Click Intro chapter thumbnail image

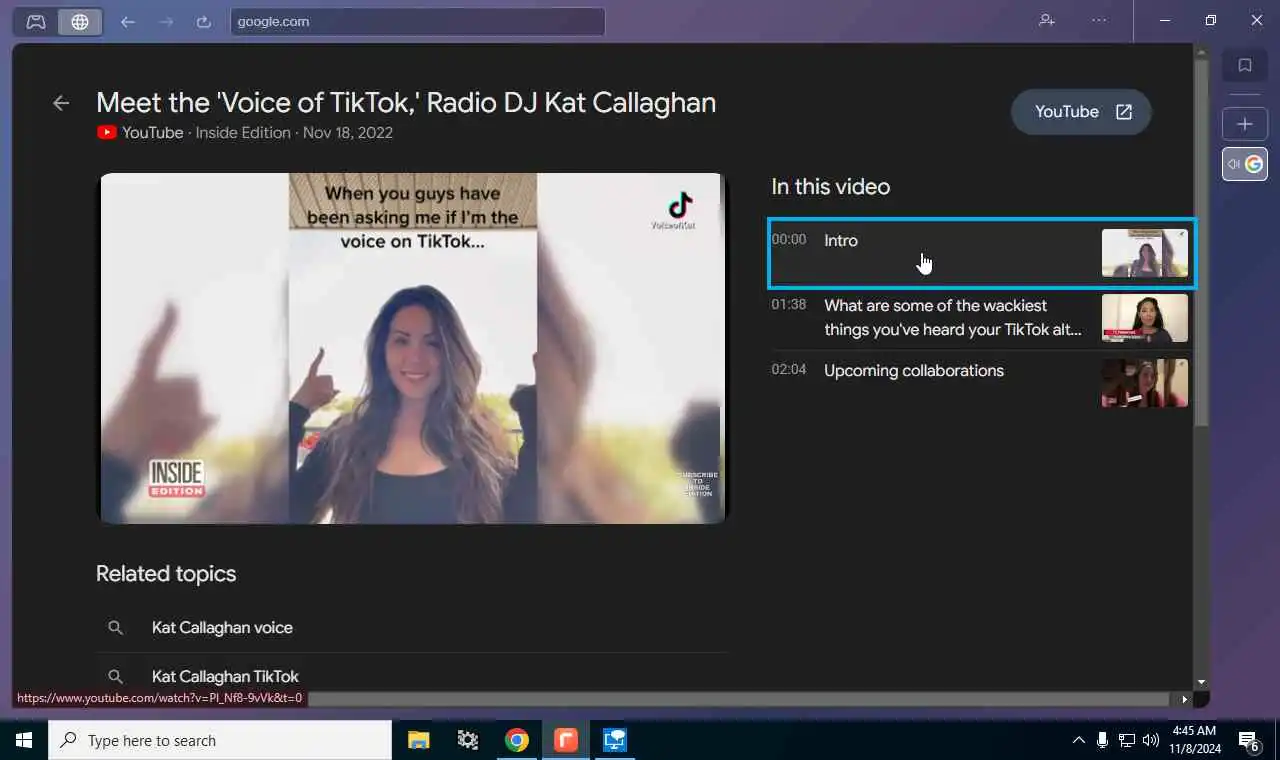(1145, 253)
